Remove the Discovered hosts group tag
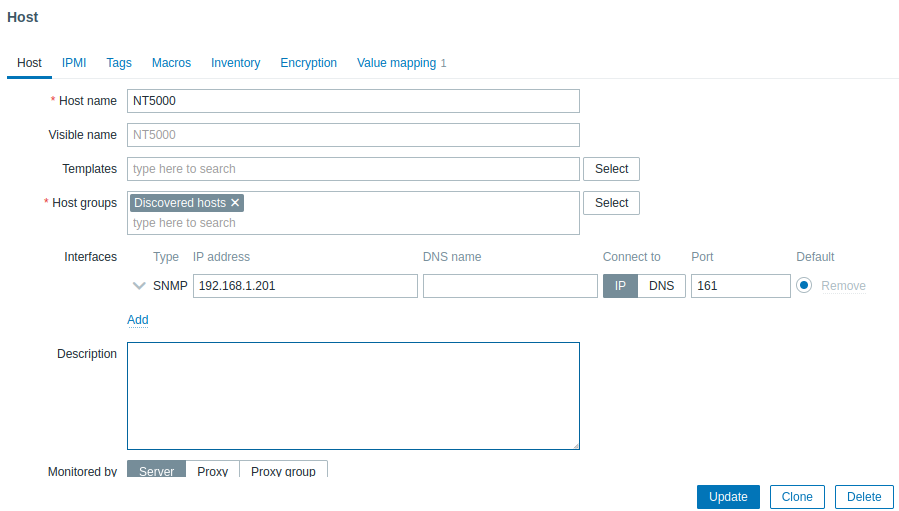 (235, 203)
